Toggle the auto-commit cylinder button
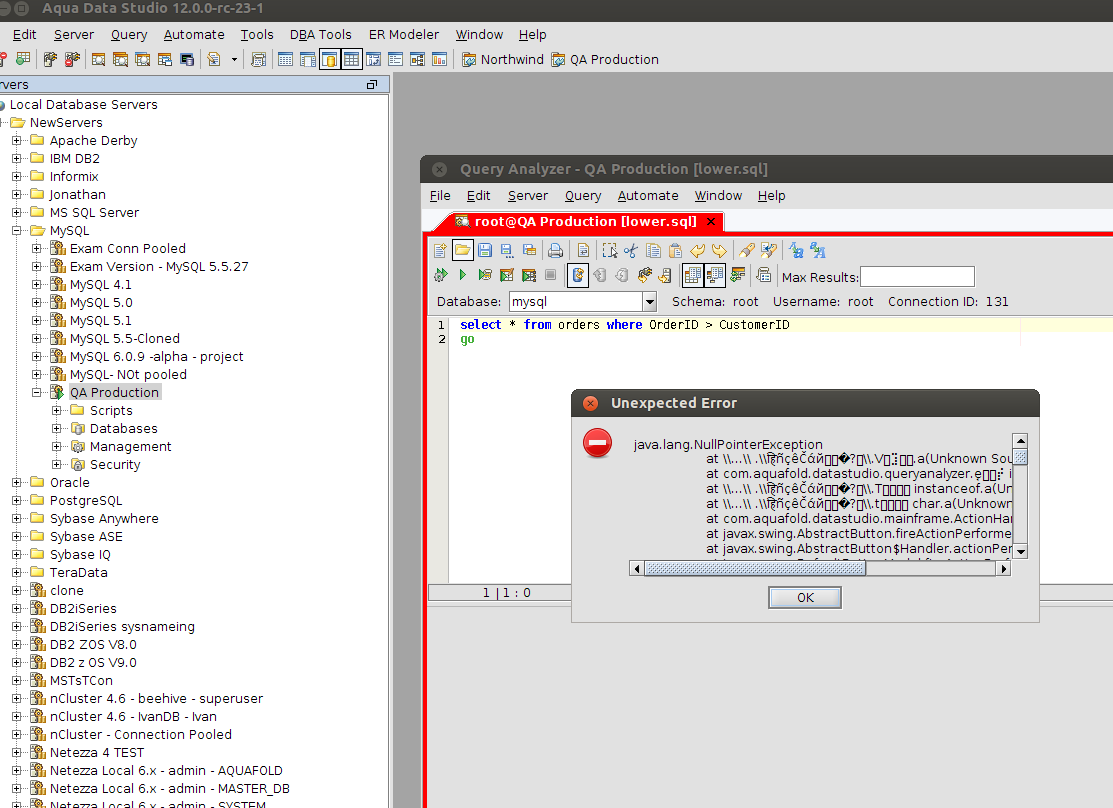The width and height of the screenshot is (1113, 808). pyautogui.click(x=578, y=275)
